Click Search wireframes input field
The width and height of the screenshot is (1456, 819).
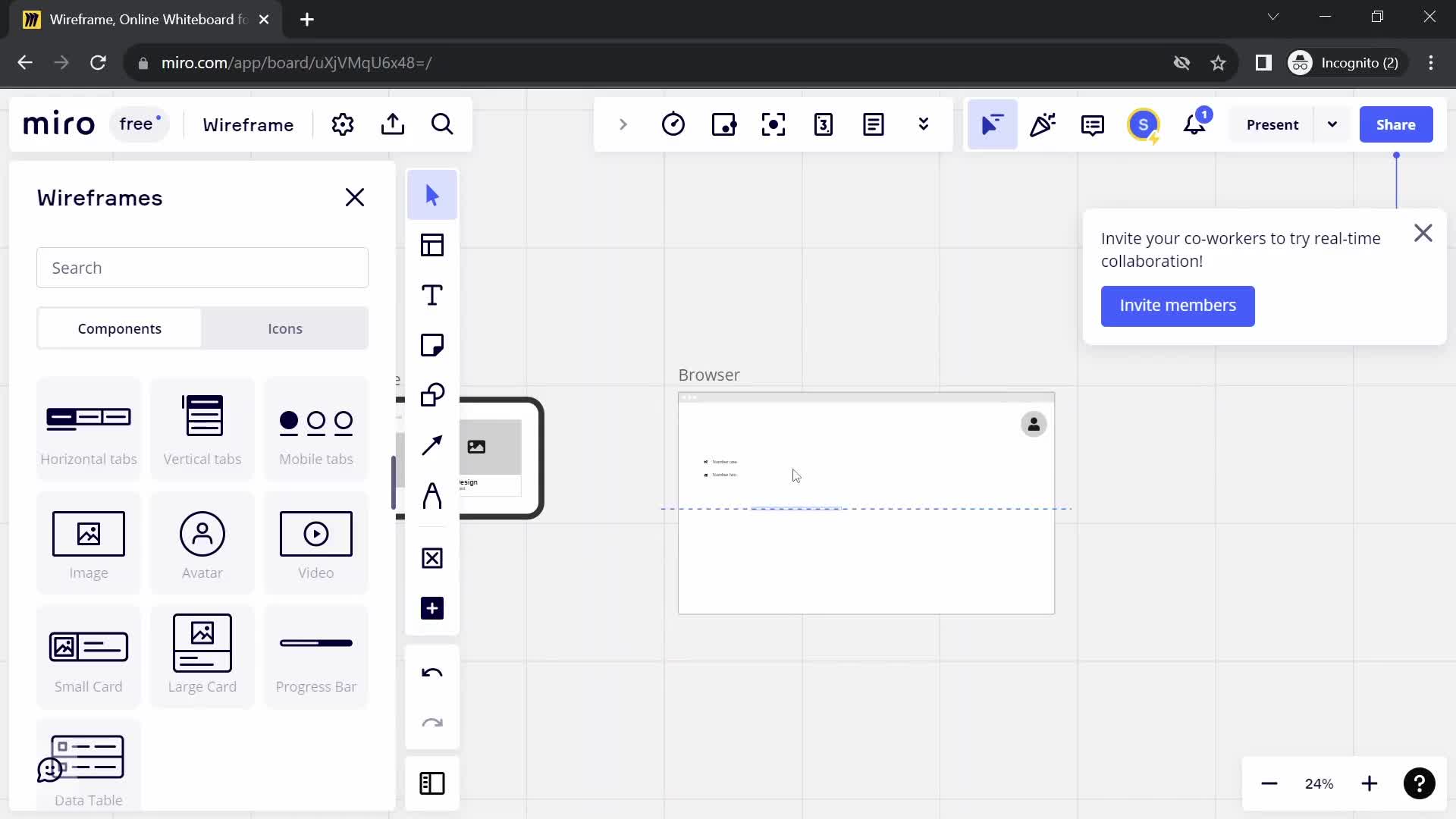click(203, 268)
